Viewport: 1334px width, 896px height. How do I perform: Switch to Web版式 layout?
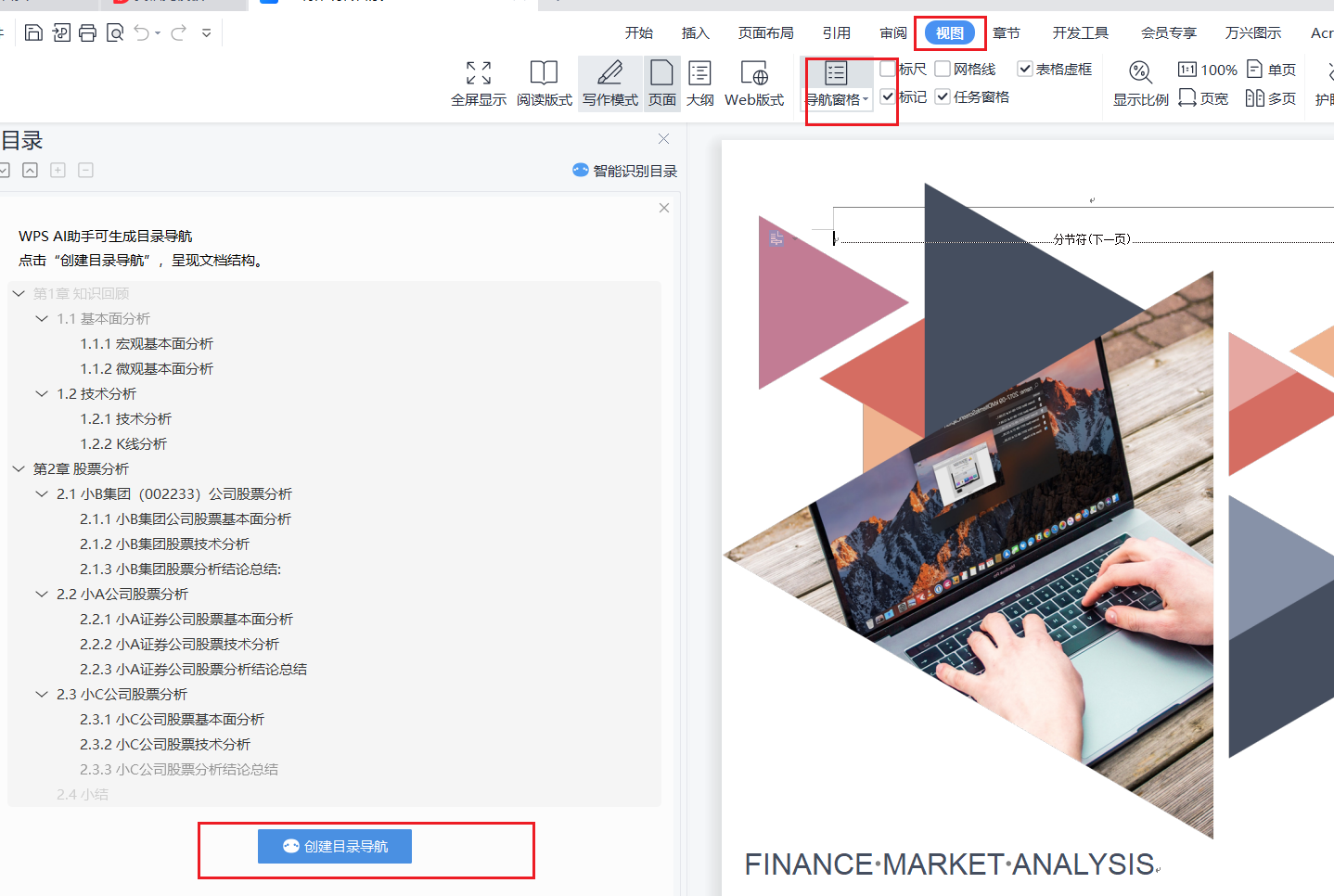click(753, 83)
